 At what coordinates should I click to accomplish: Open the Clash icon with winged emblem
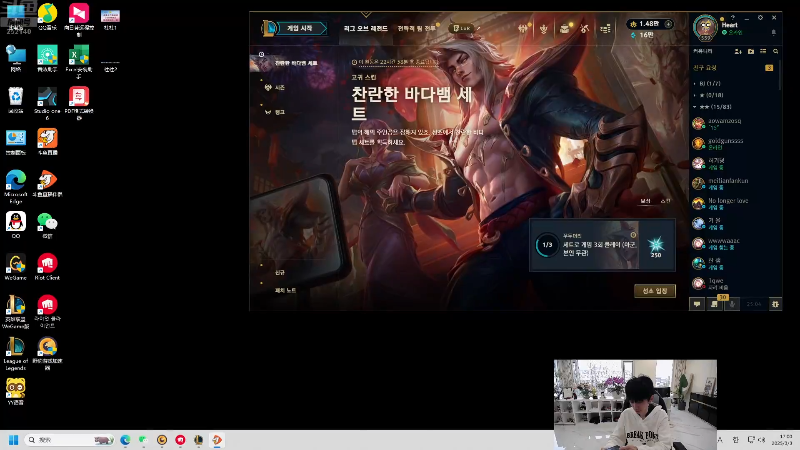(522, 29)
